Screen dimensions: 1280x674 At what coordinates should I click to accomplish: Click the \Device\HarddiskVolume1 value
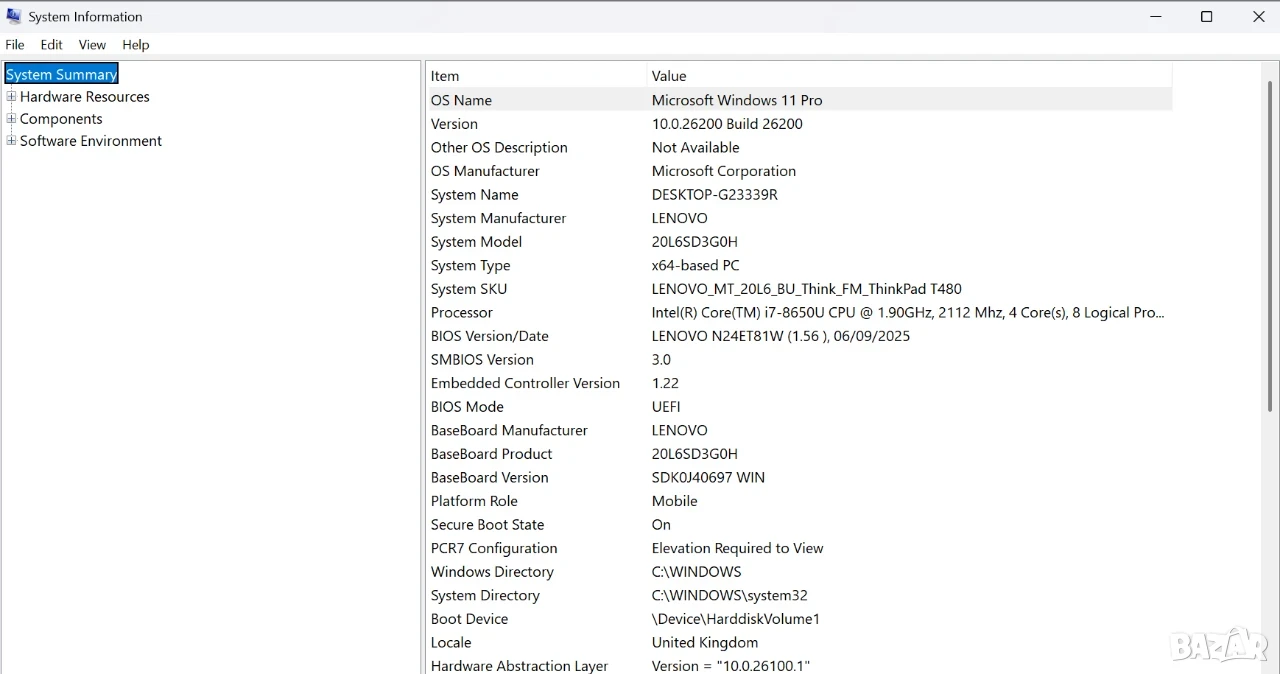[736, 619]
